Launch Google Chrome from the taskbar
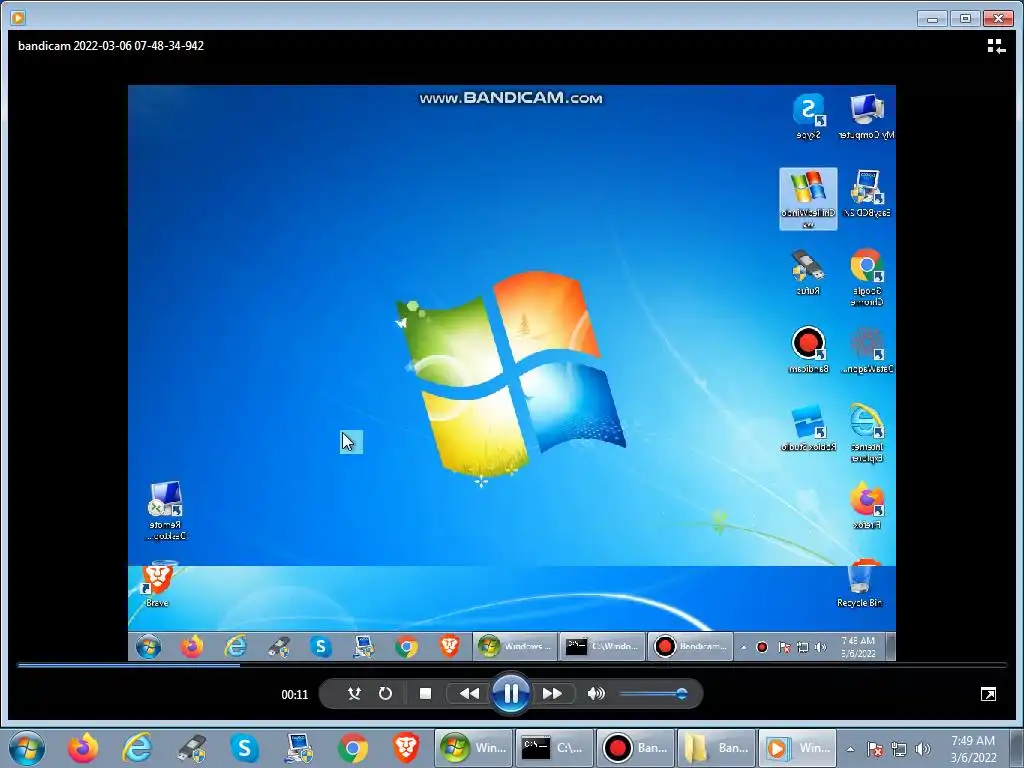Image resolution: width=1024 pixels, height=768 pixels. click(353, 748)
